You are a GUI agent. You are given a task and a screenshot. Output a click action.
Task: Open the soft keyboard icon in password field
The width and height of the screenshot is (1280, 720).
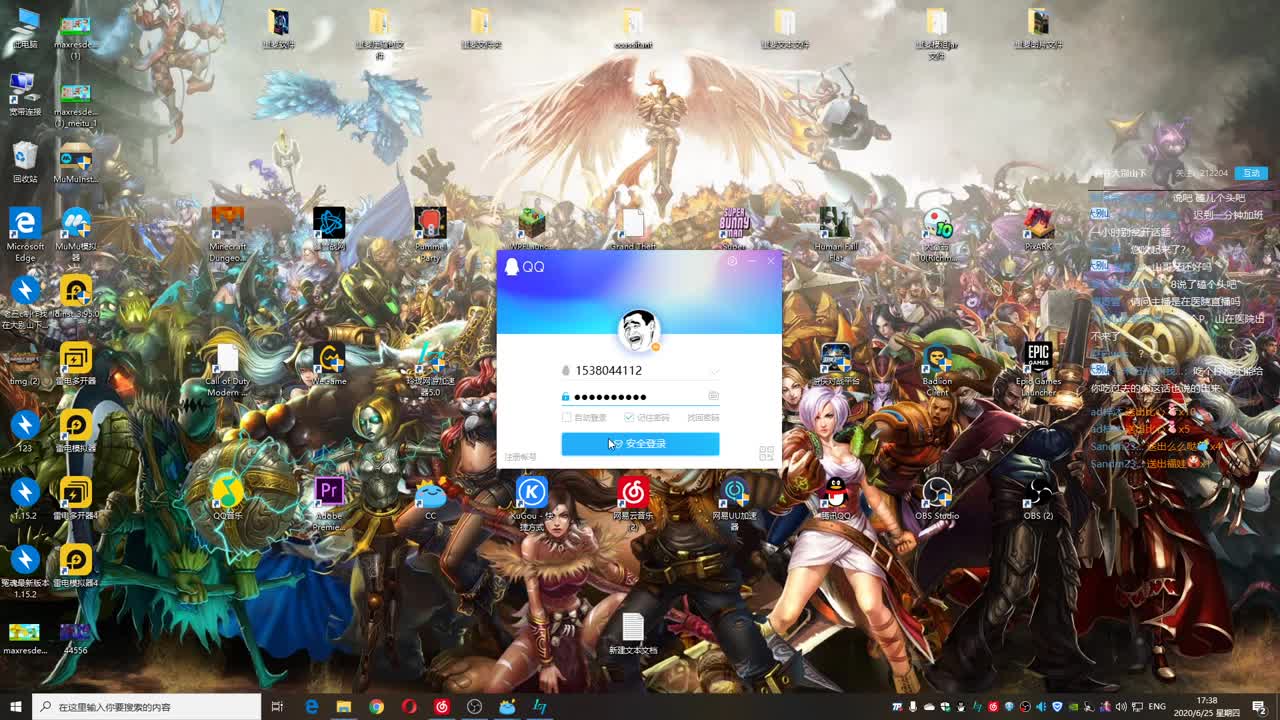pos(713,396)
